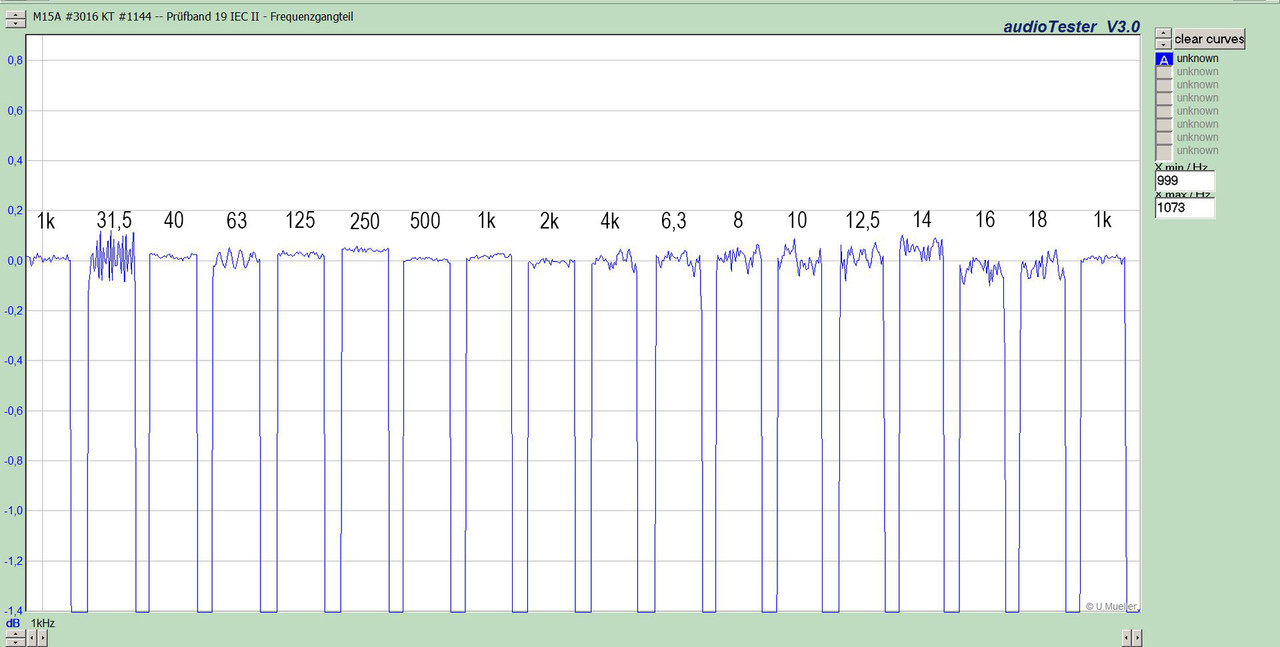The width and height of the screenshot is (1280, 647).
Task: Click the '-0,8' value on the dB axis
Action: (x=14, y=460)
